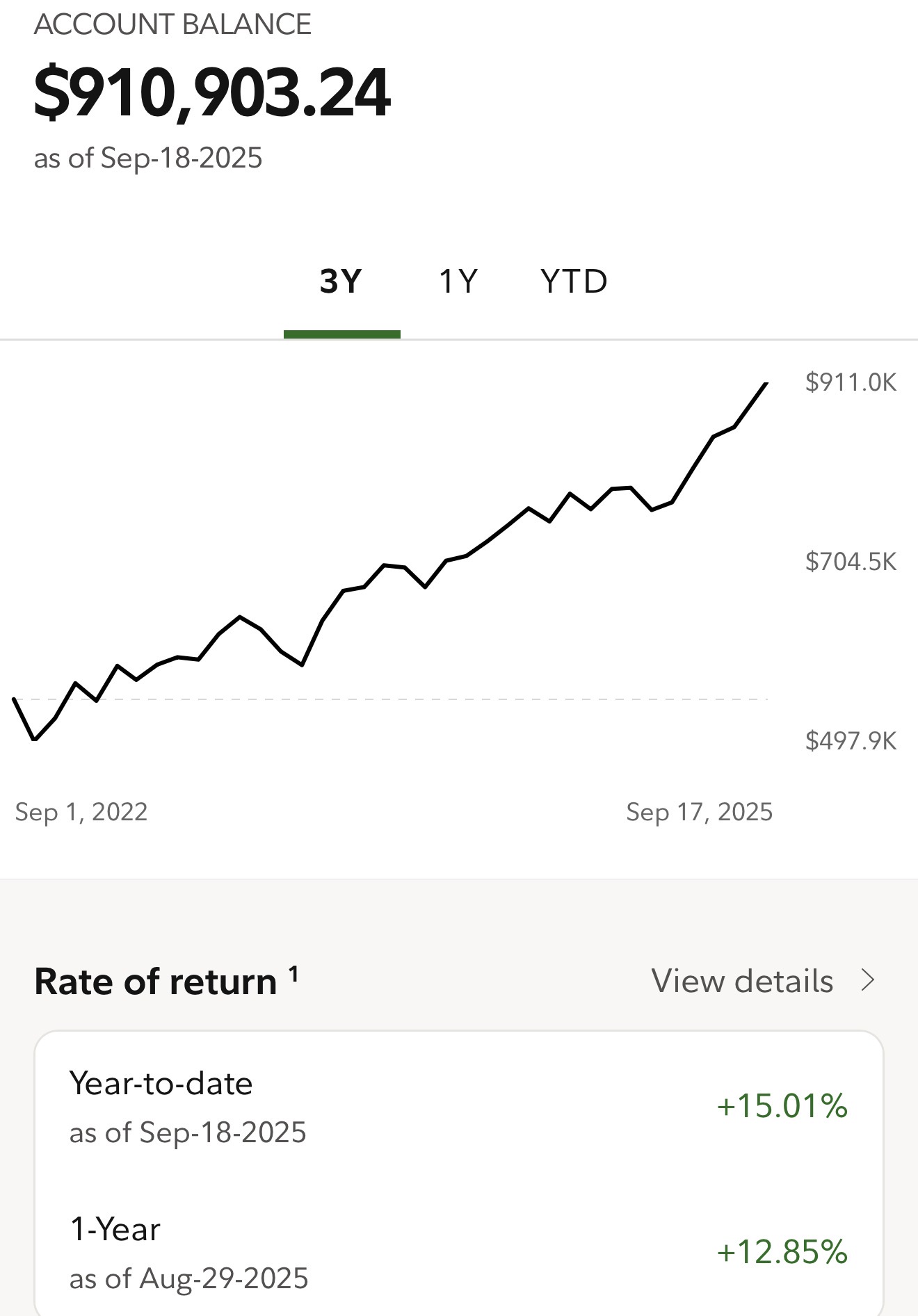Tap the +12.85% one-year value
The height and width of the screenshot is (1316, 918).
(x=782, y=1252)
